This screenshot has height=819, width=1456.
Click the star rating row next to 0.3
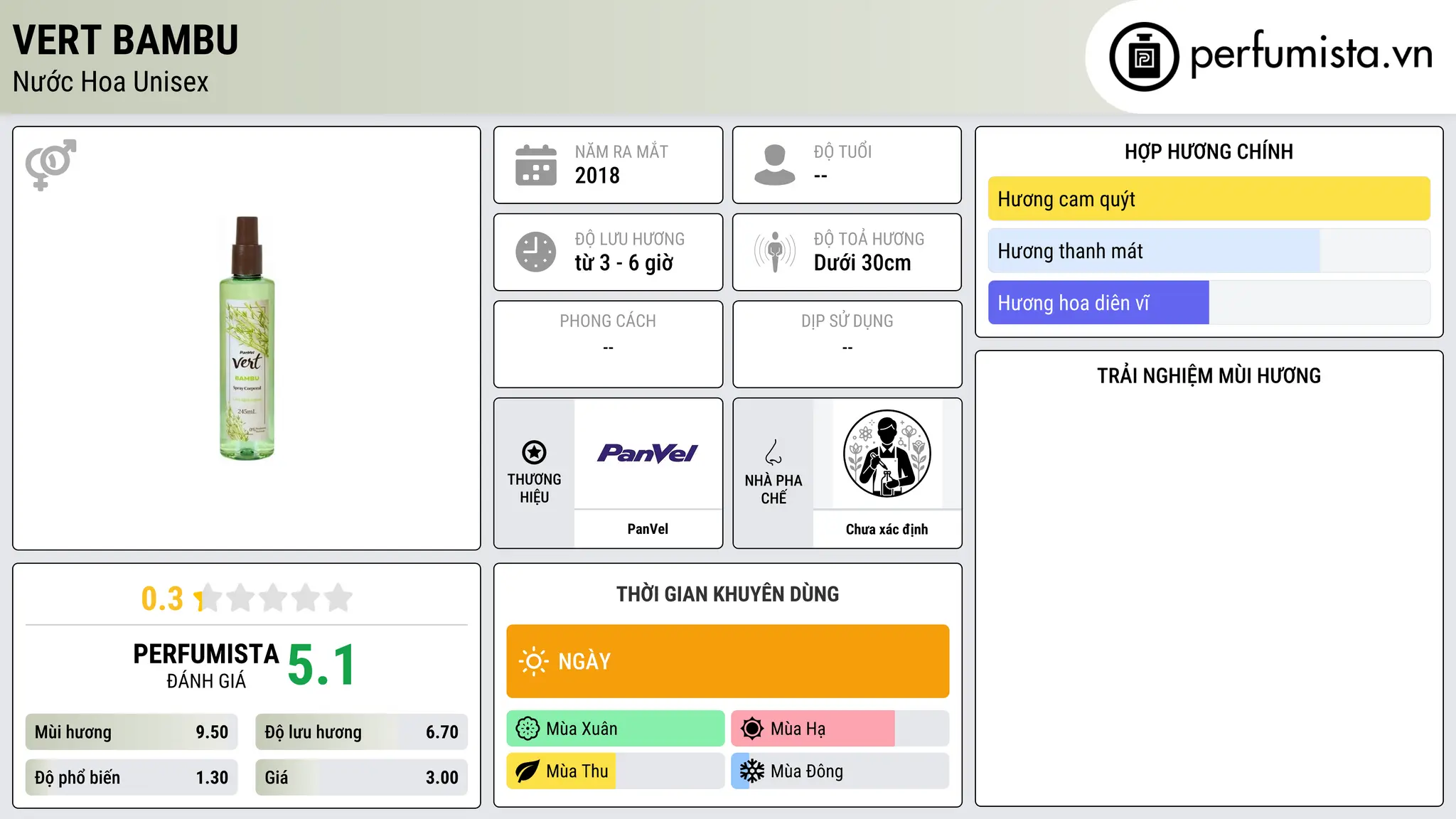click(274, 598)
